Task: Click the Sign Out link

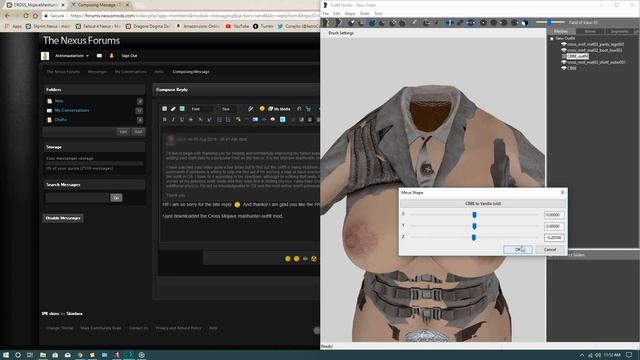Action: (129, 56)
